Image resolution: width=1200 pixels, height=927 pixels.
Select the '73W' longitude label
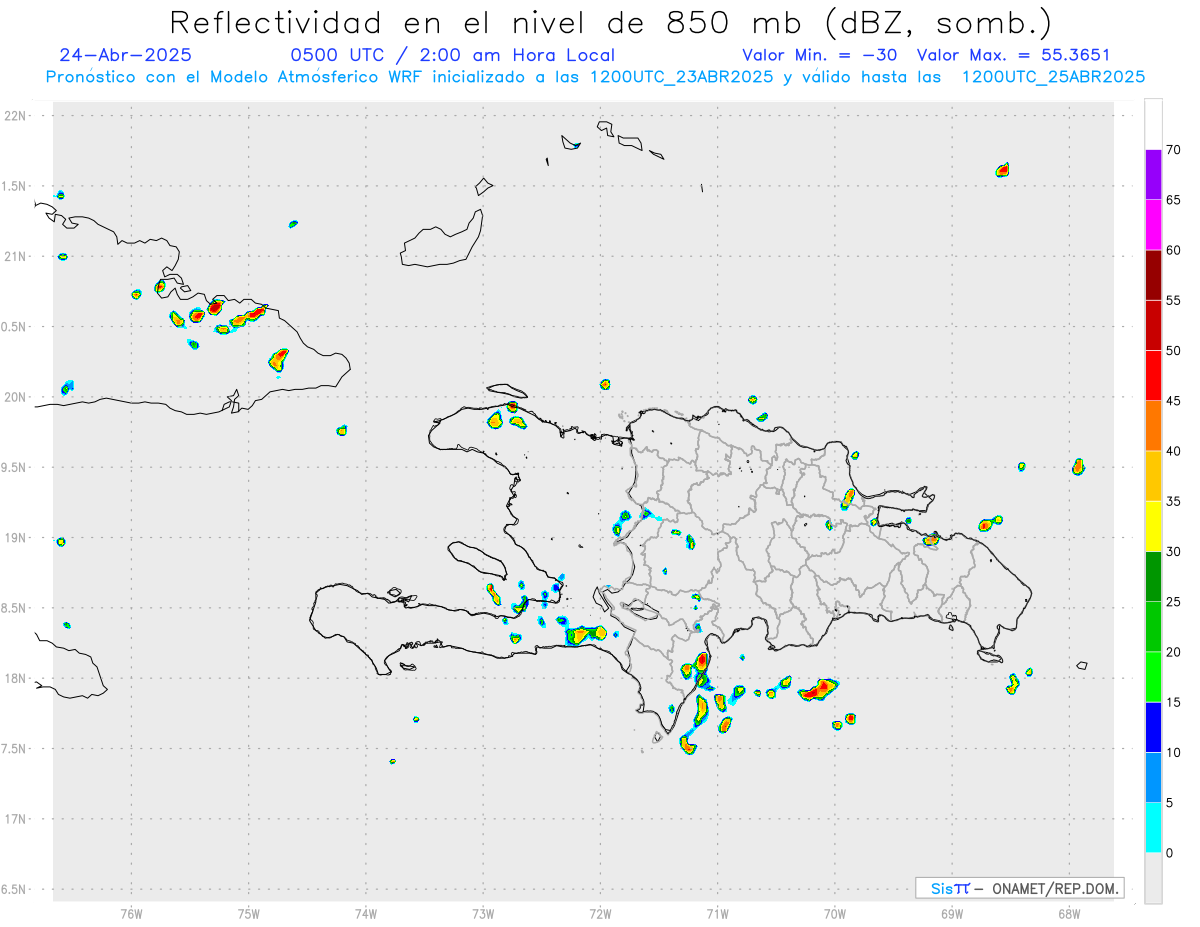coord(483,913)
